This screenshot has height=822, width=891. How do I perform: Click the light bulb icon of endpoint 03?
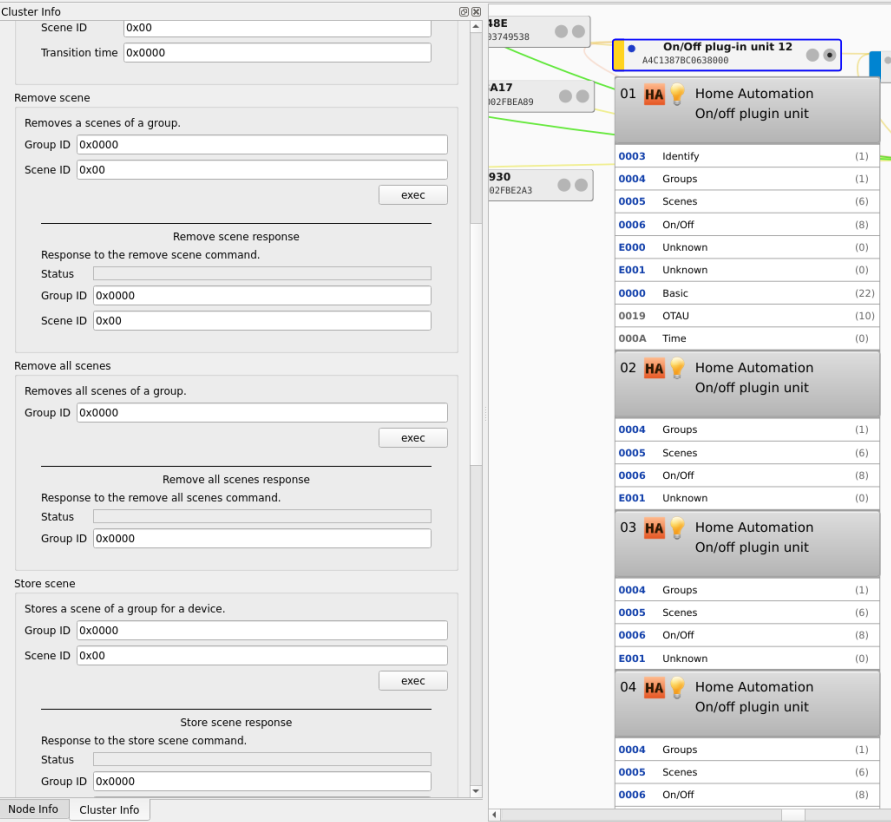[677, 528]
